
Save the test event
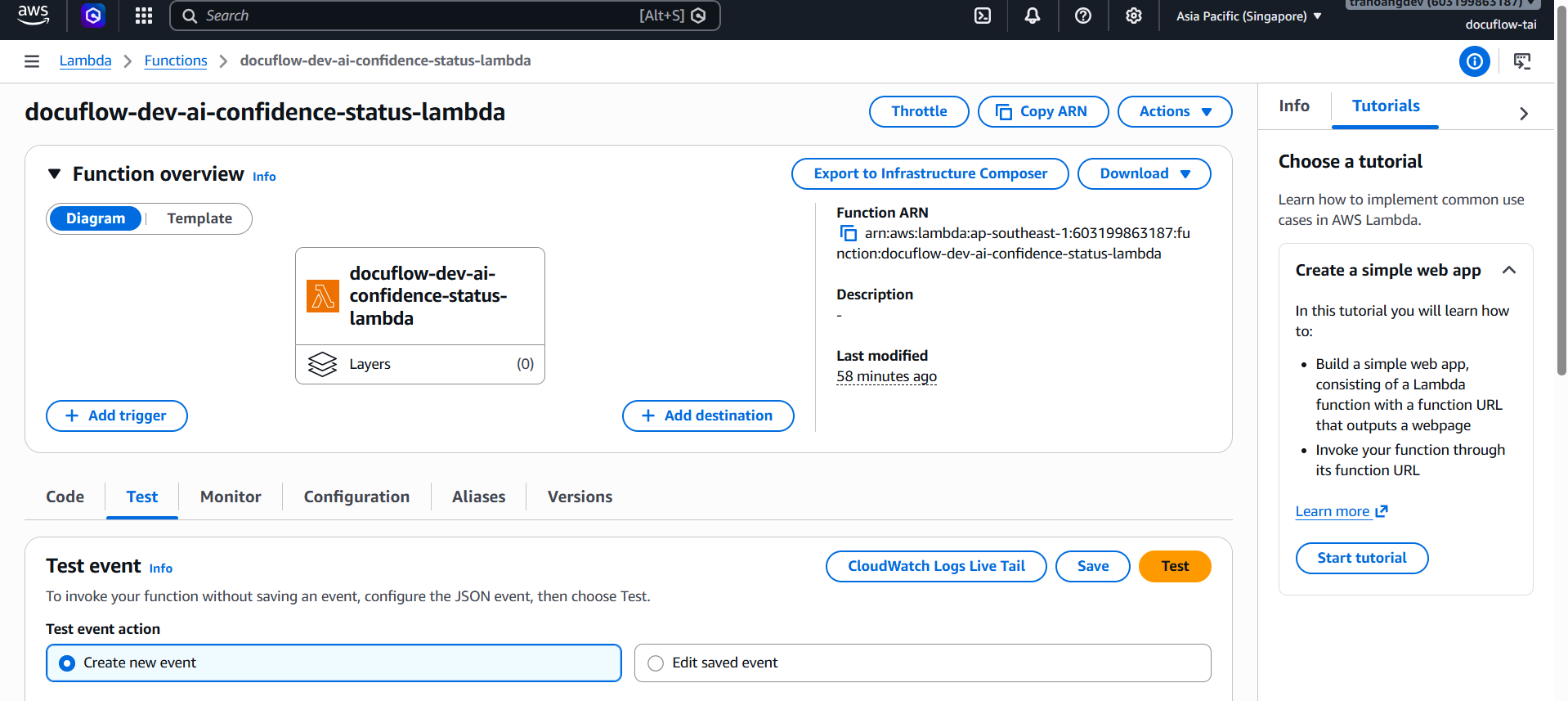coord(1093,566)
